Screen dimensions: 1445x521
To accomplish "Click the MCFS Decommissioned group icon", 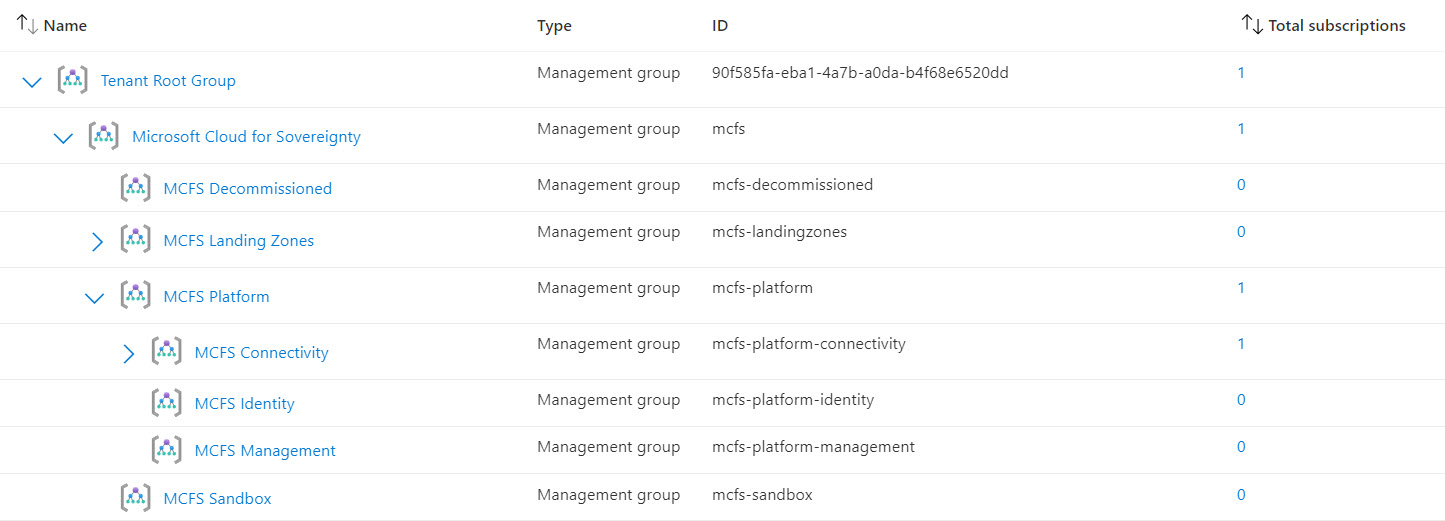I will (x=135, y=188).
